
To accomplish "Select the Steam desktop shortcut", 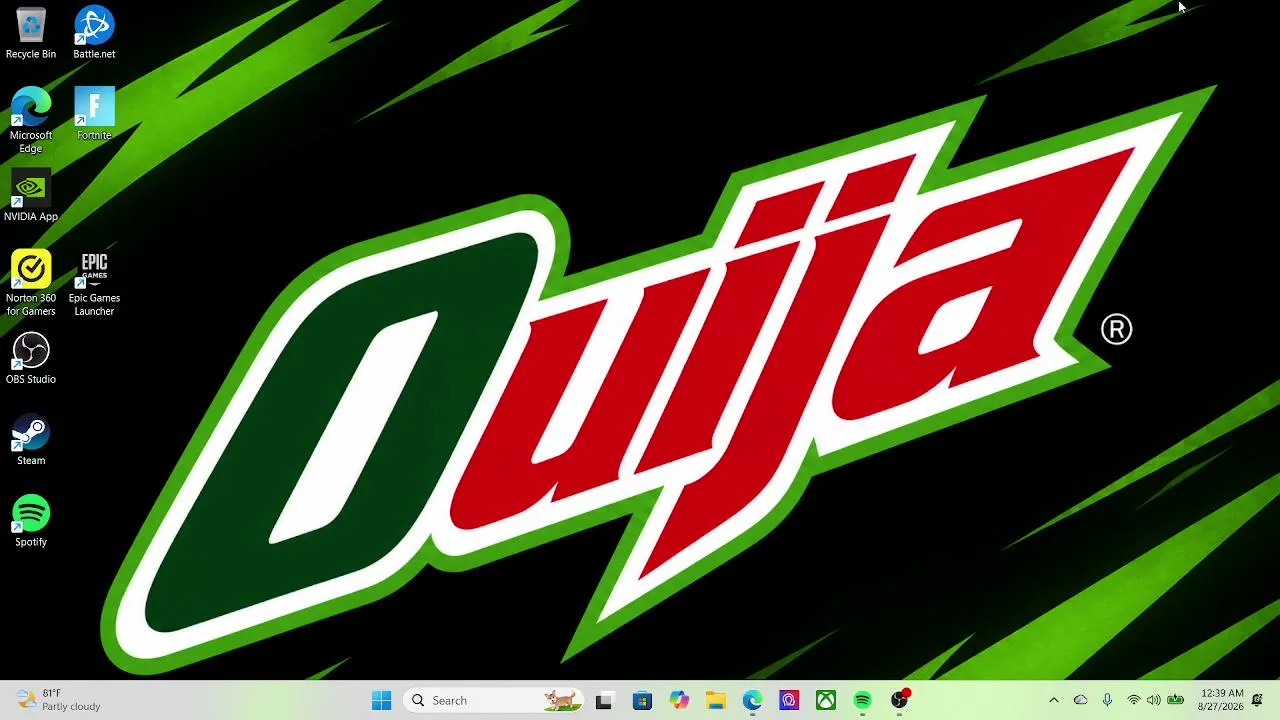I will click(x=31, y=440).
